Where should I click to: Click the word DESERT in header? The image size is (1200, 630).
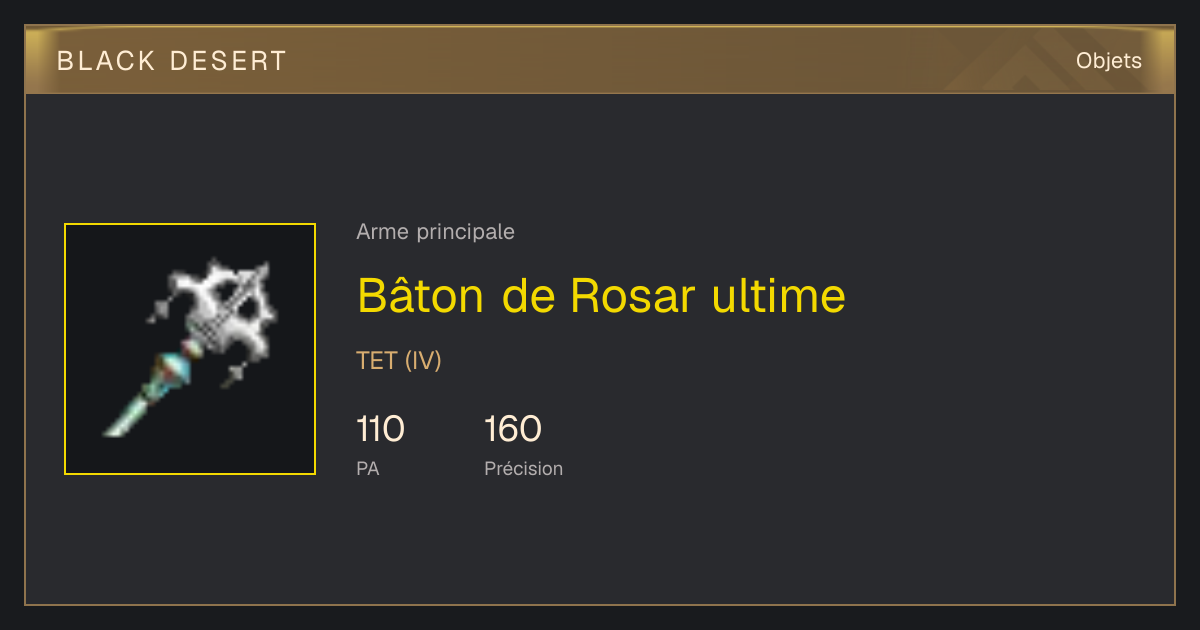click(229, 61)
